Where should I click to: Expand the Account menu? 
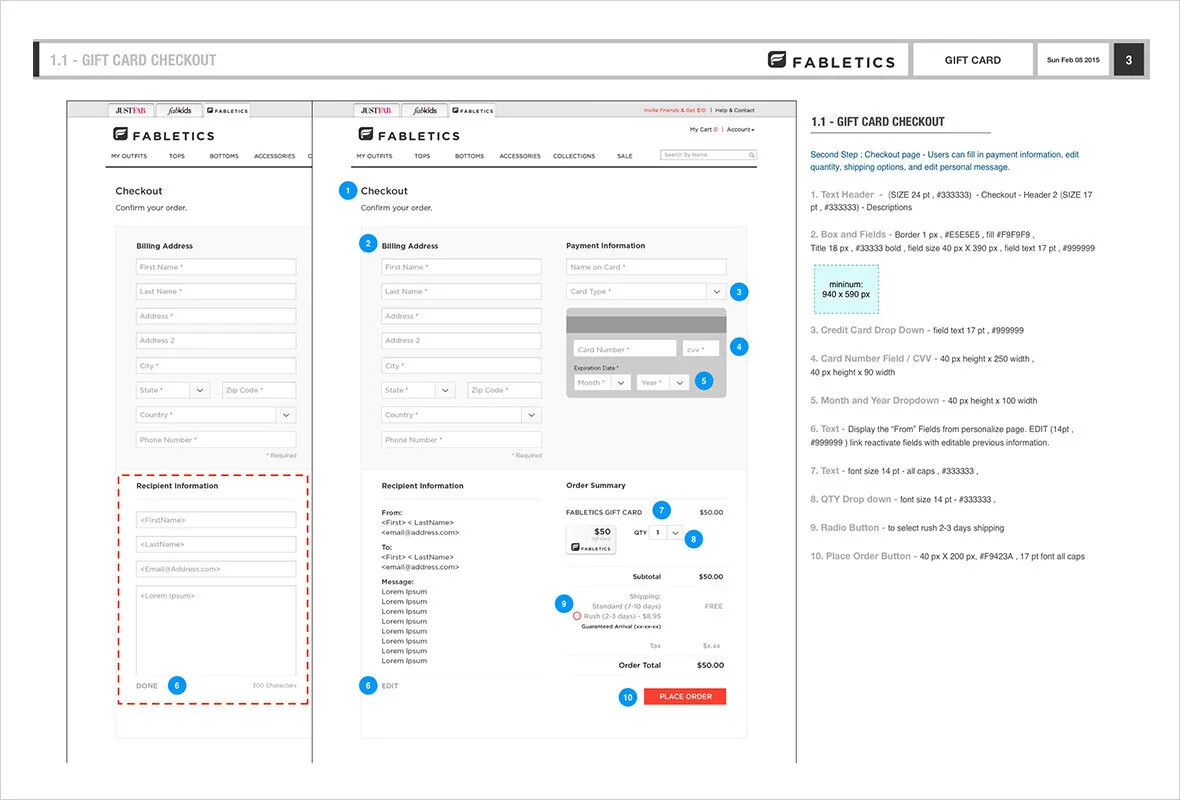tap(741, 129)
